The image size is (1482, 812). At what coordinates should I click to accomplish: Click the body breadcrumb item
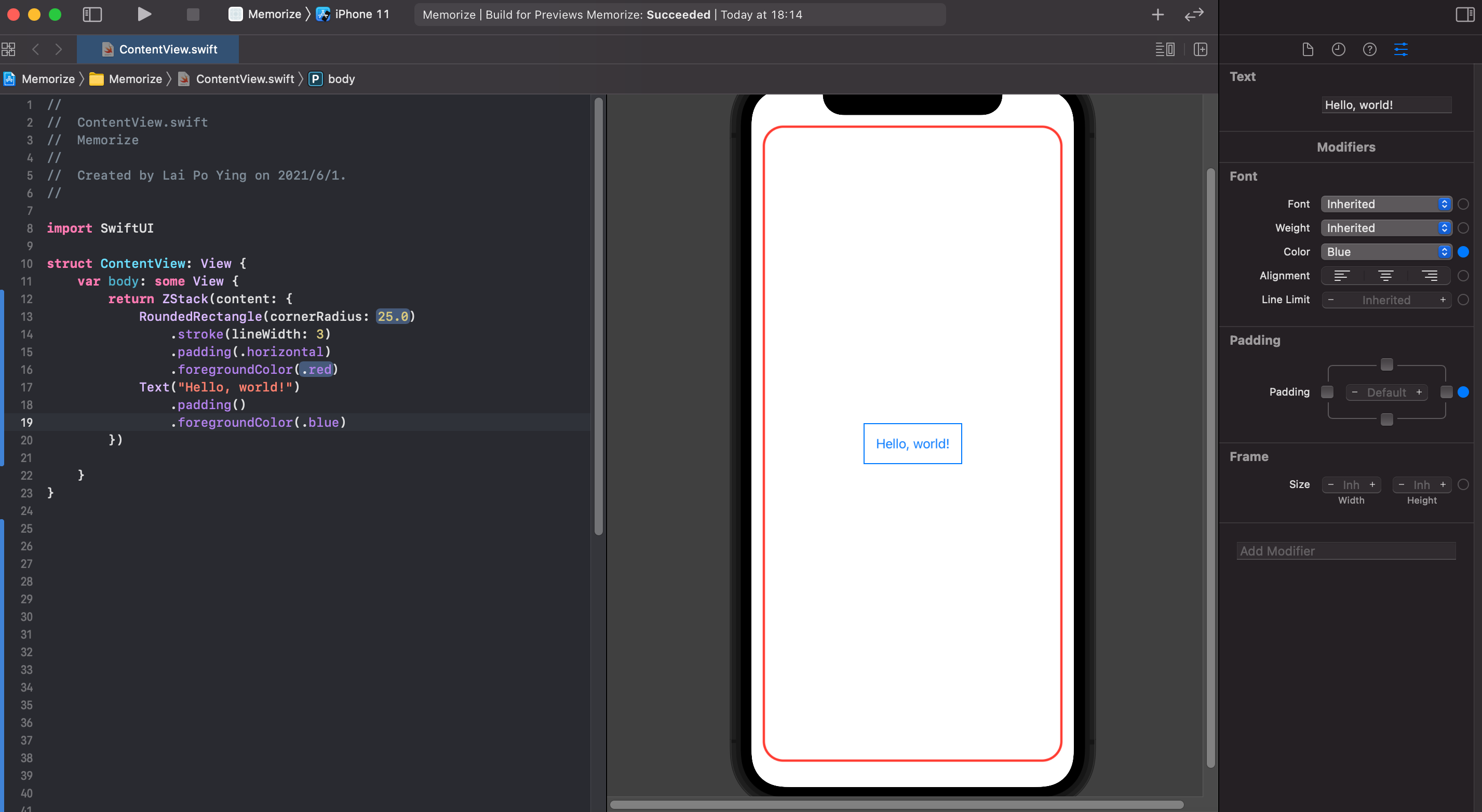coord(341,79)
